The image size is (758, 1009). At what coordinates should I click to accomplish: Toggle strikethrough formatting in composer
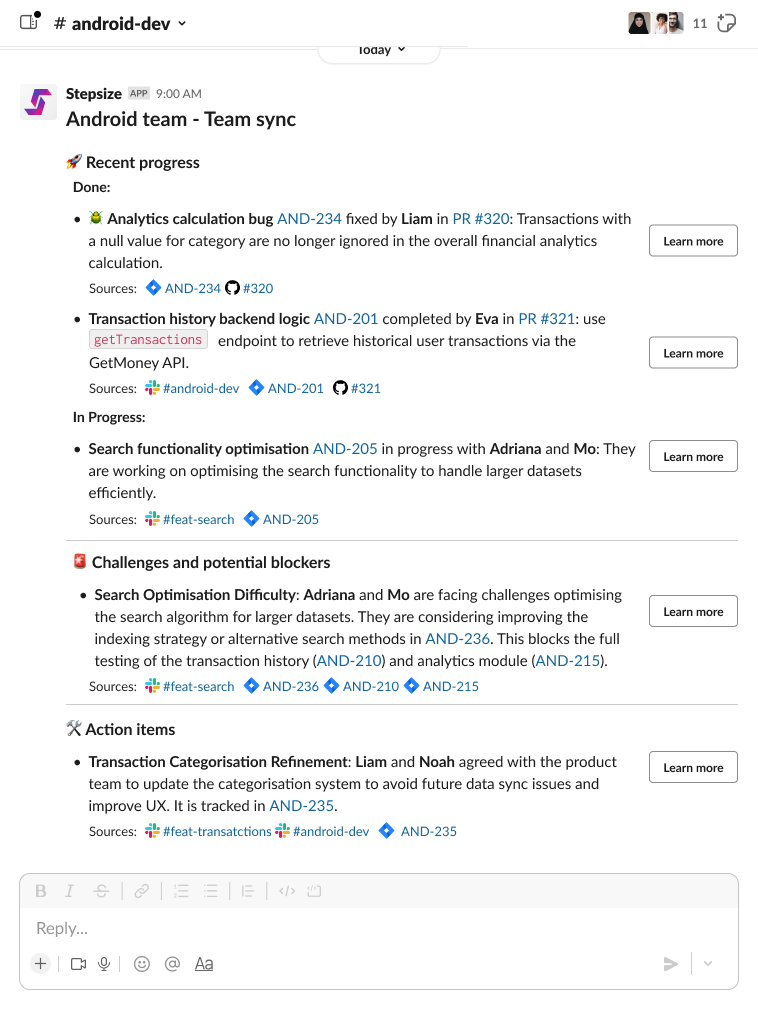pyautogui.click(x=101, y=891)
